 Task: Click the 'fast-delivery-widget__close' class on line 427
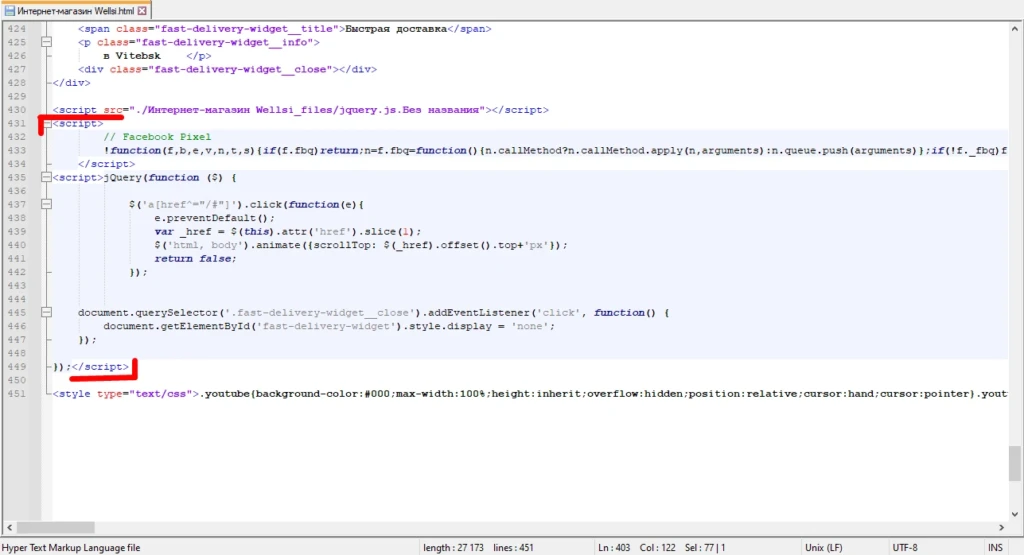pos(240,69)
